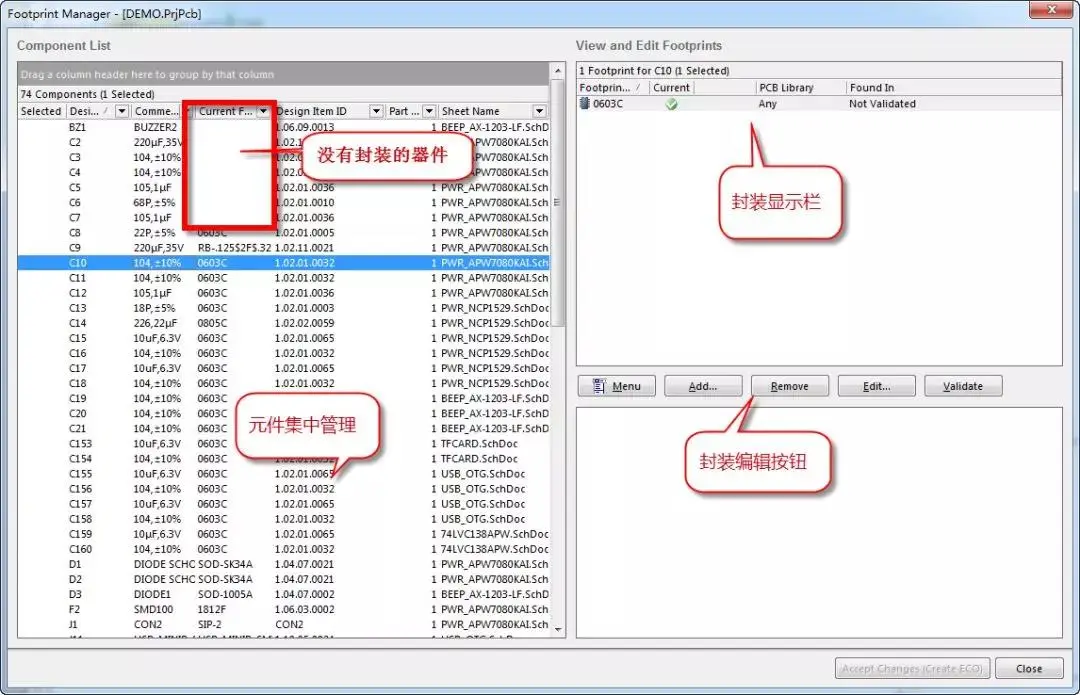
Task: Click RB-.125$2F$.32 footprint cell of C9
Action: (234, 247)
